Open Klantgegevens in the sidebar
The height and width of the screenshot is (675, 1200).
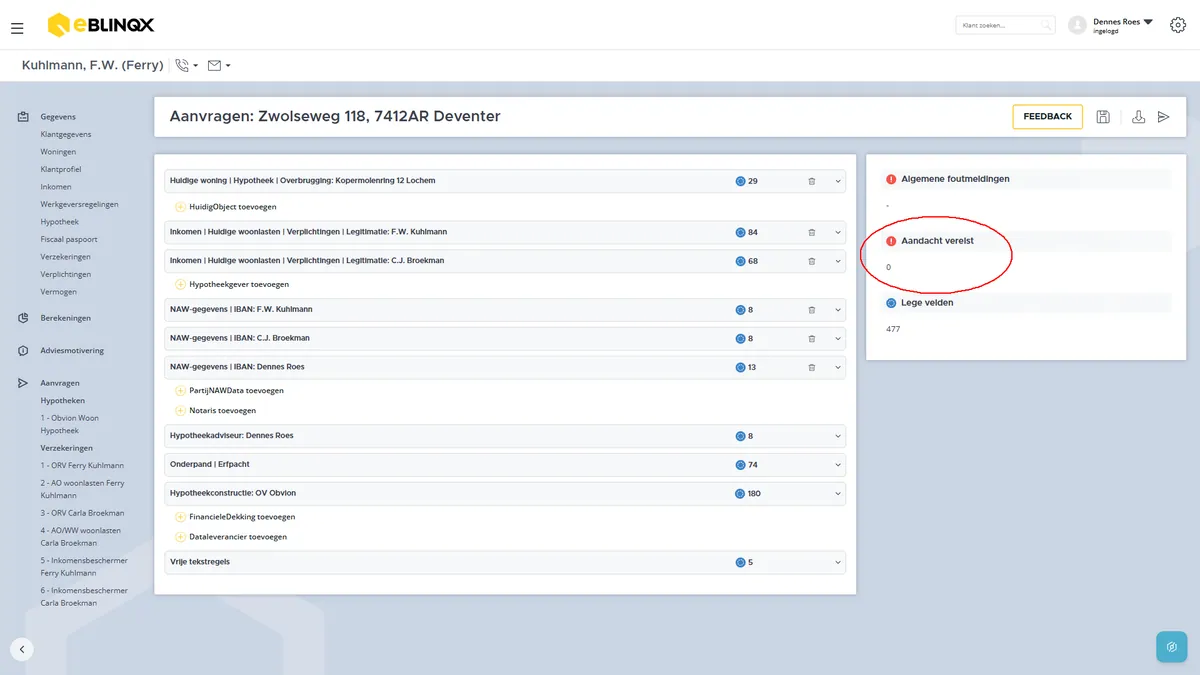click(66, 134)
